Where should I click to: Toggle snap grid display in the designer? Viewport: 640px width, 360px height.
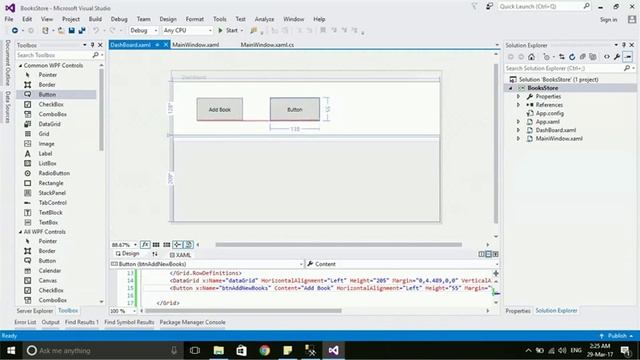point(156,244)
